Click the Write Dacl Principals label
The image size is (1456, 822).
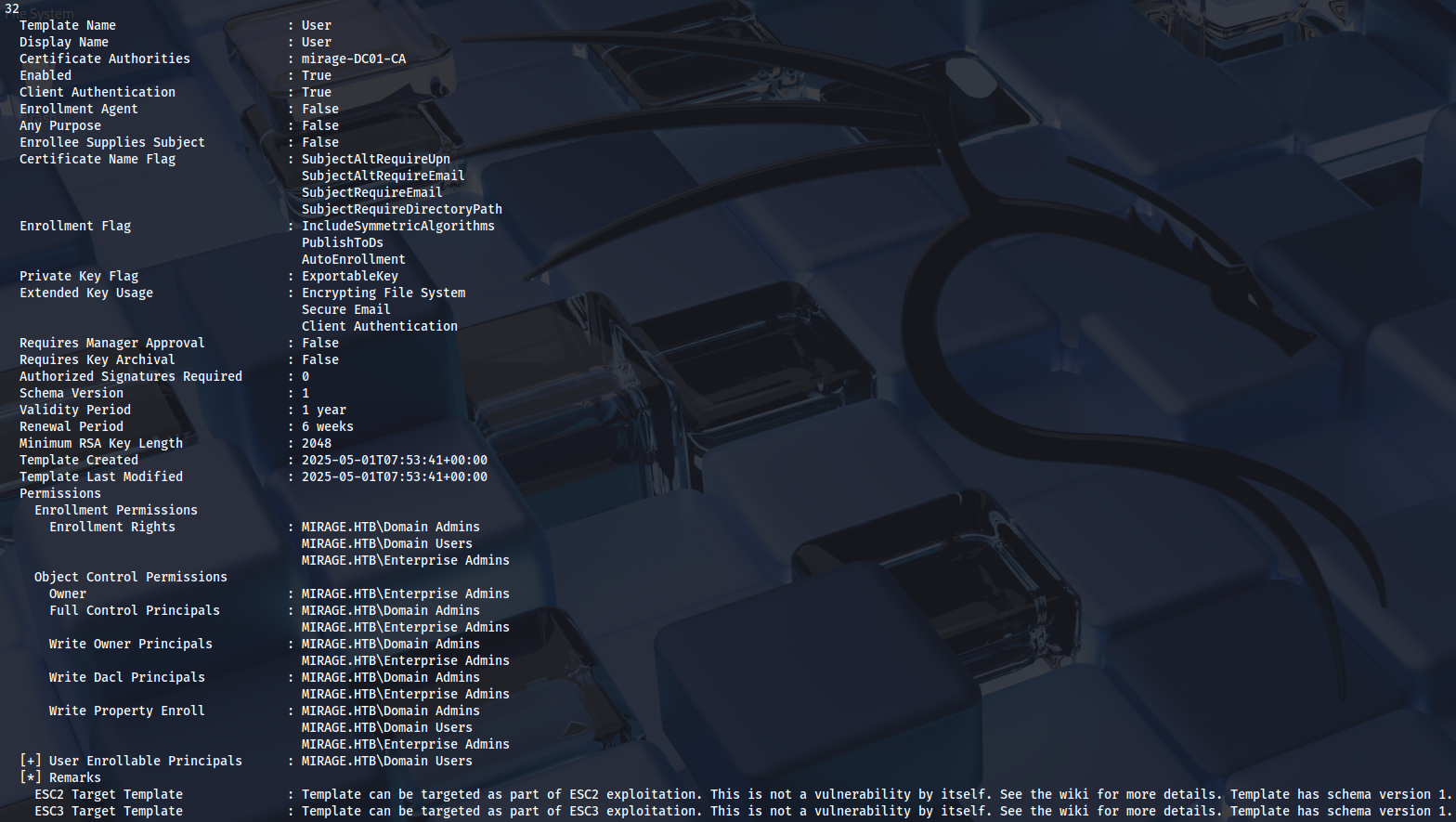click(x=126, y=677)
